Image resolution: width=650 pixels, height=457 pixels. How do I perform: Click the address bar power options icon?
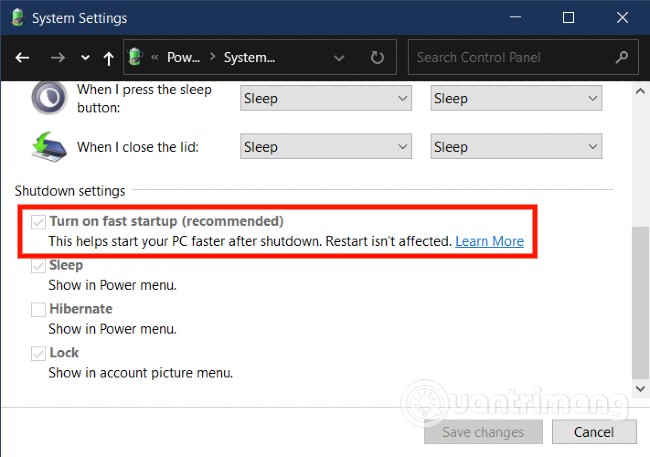click(137, 58)
